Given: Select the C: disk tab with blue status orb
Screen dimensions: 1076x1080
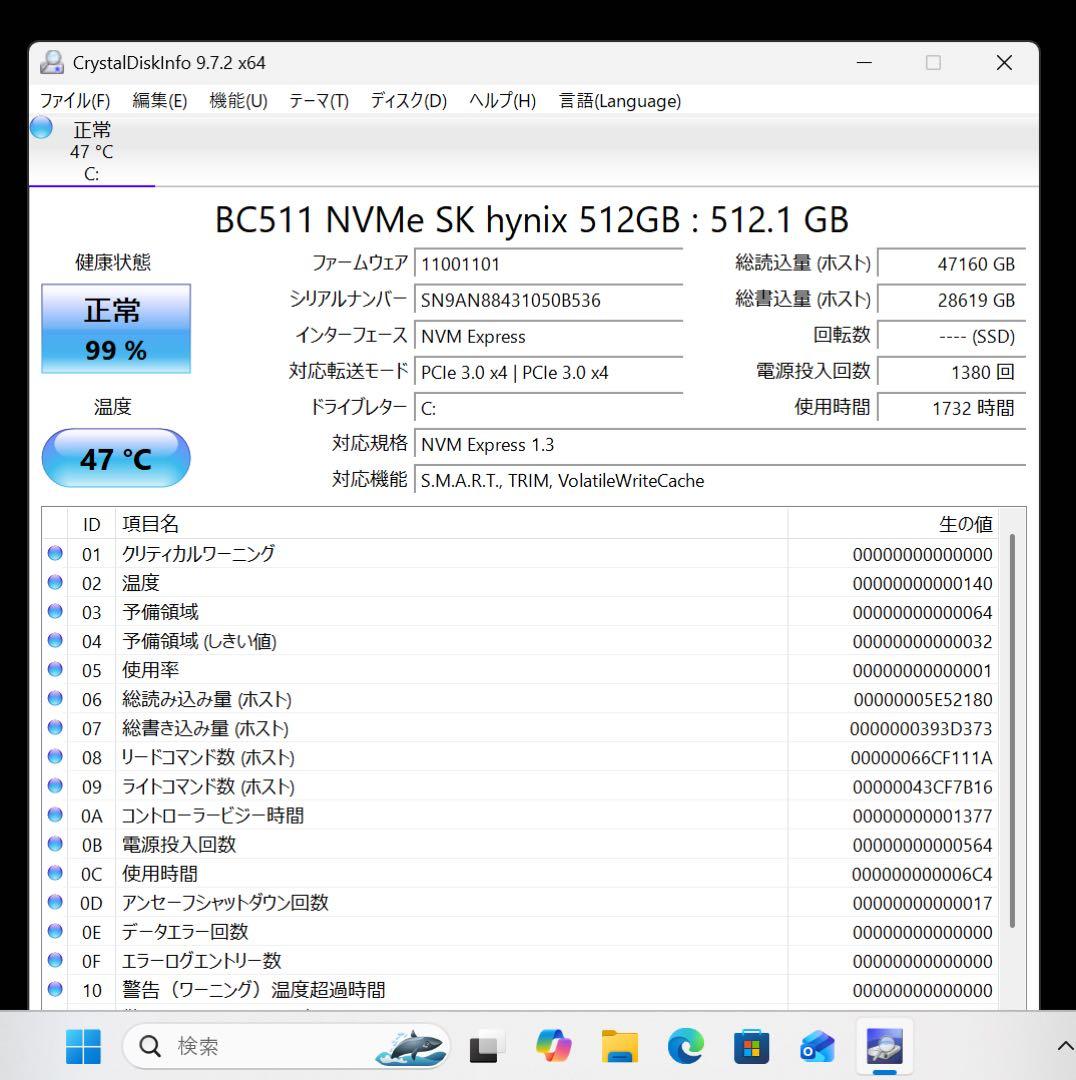Looking at the screenshot, I should 92,151.
